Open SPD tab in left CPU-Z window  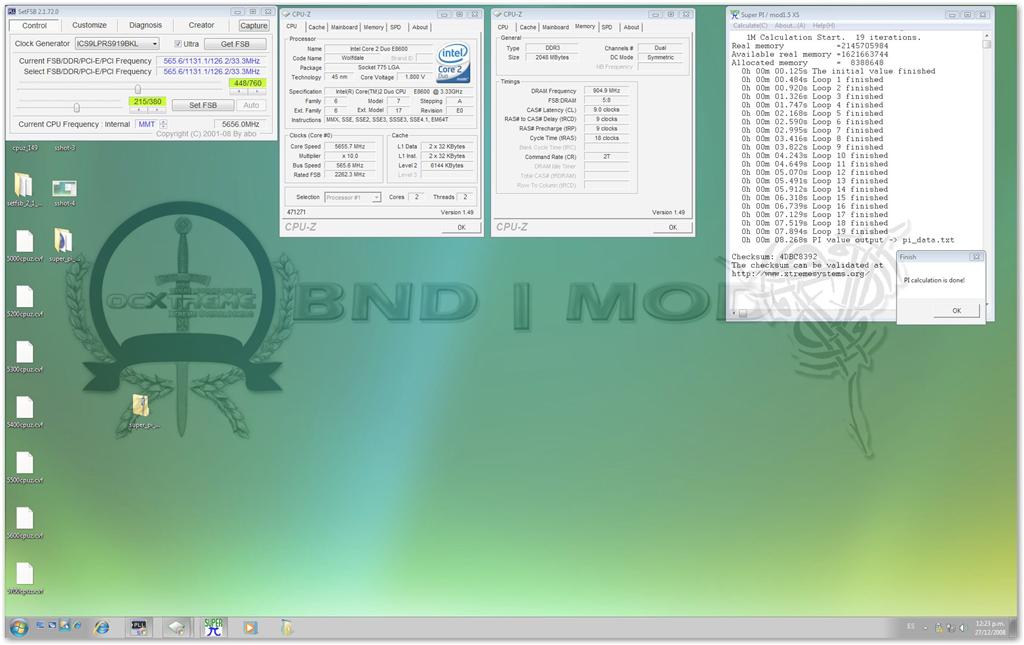pyautogui.click(x=396, y=27)
